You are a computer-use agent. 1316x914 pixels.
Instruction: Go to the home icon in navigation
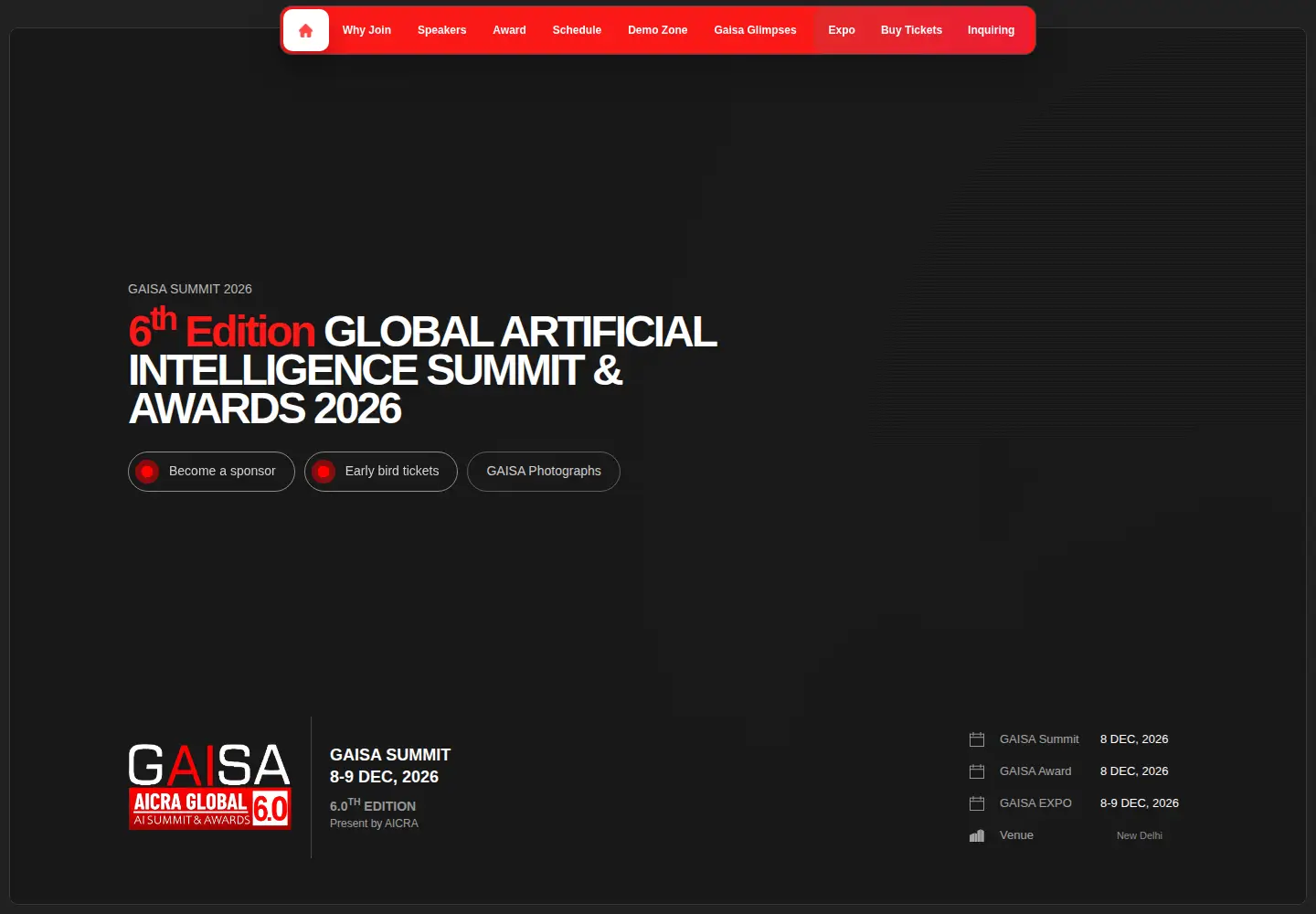click(x=306, y=30)
